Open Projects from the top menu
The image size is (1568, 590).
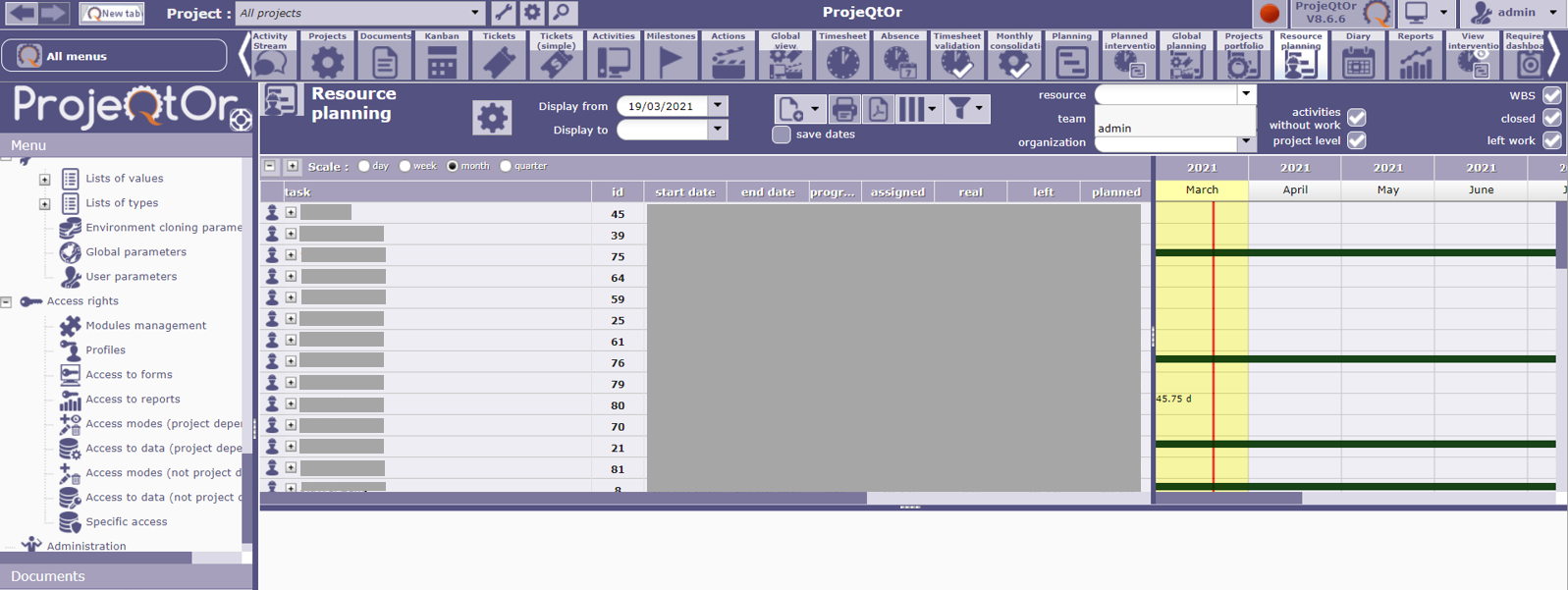pos(328,56)
